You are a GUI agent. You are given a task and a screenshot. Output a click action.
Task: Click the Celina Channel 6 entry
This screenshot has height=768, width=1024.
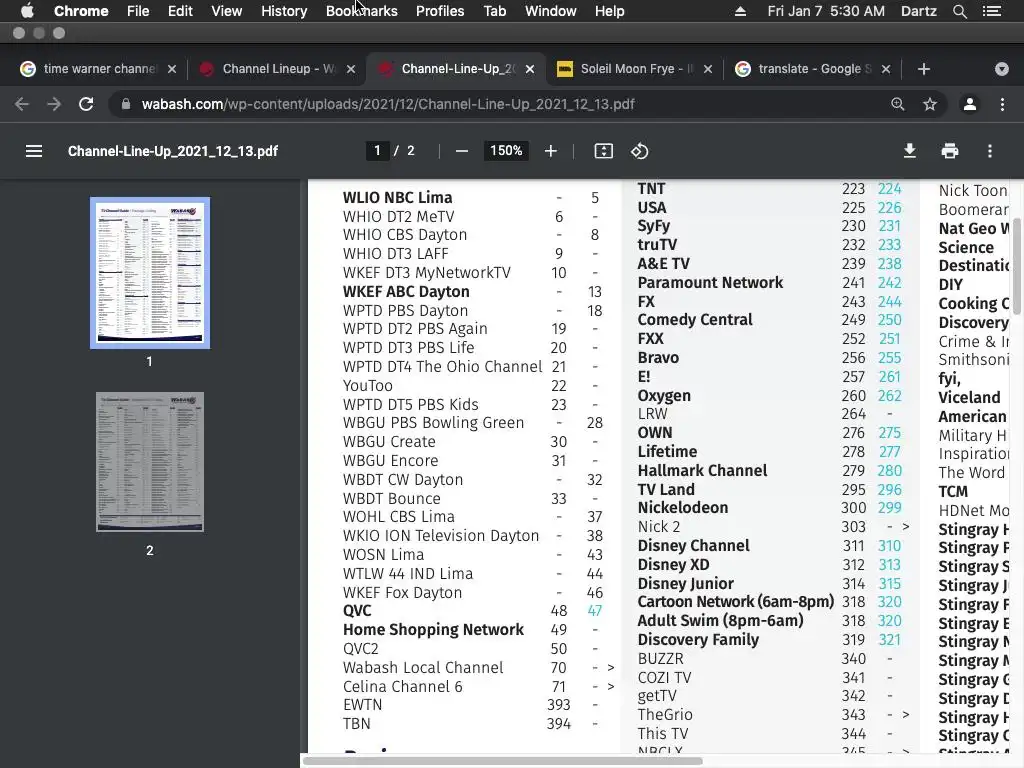point(402,686)
